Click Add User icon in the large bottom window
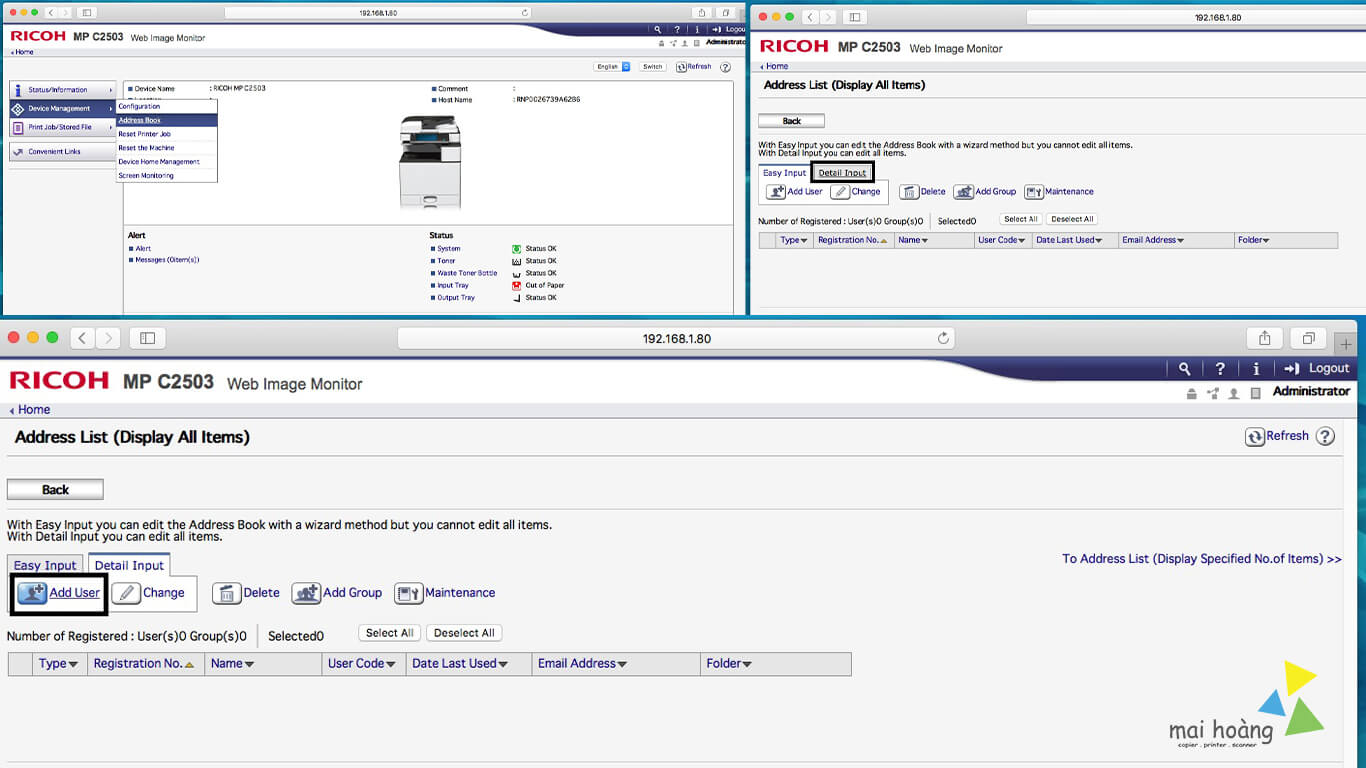This screenshot has width=1366, height=768. 32,593
